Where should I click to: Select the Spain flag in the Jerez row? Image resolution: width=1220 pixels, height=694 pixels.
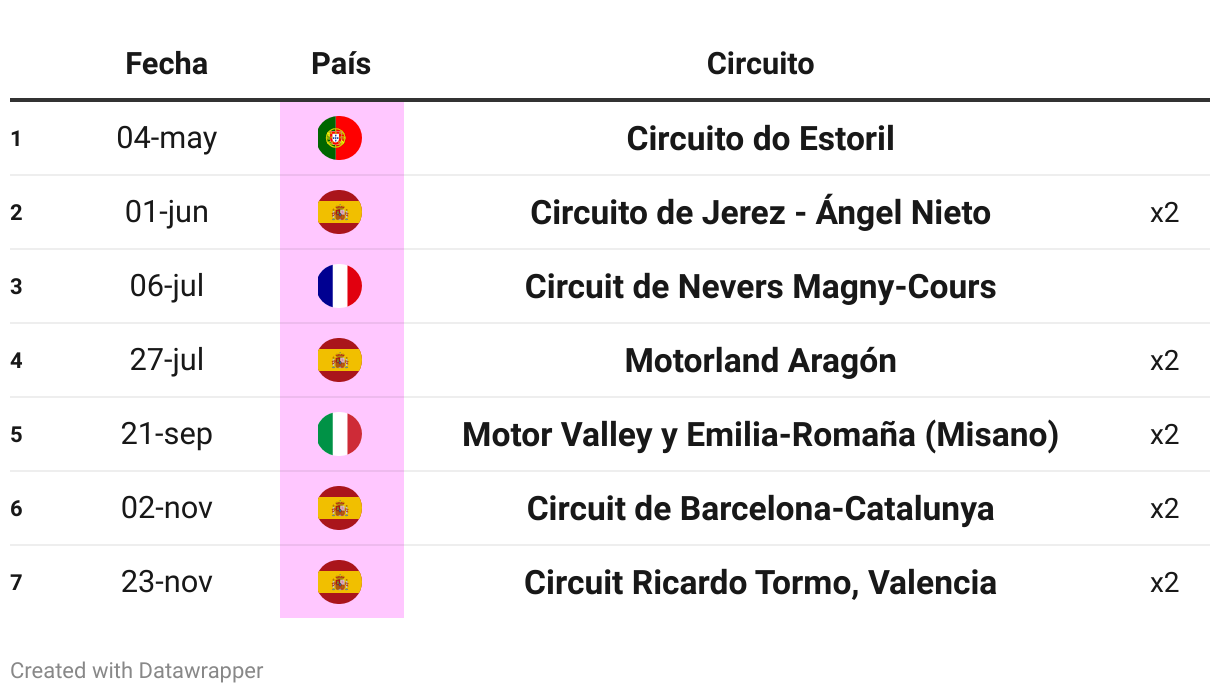click(340, 212)
